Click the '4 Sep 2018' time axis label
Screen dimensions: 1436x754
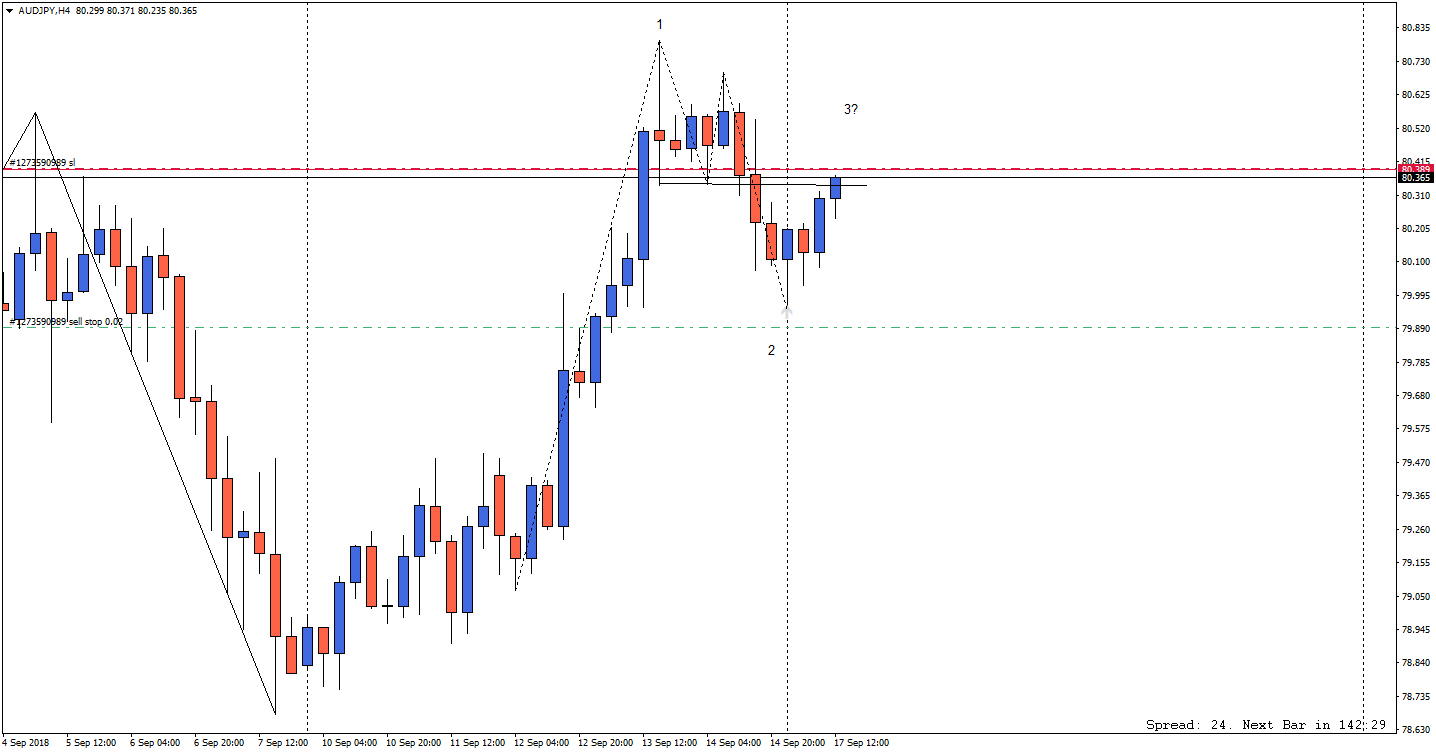click(x=26, y=743)
